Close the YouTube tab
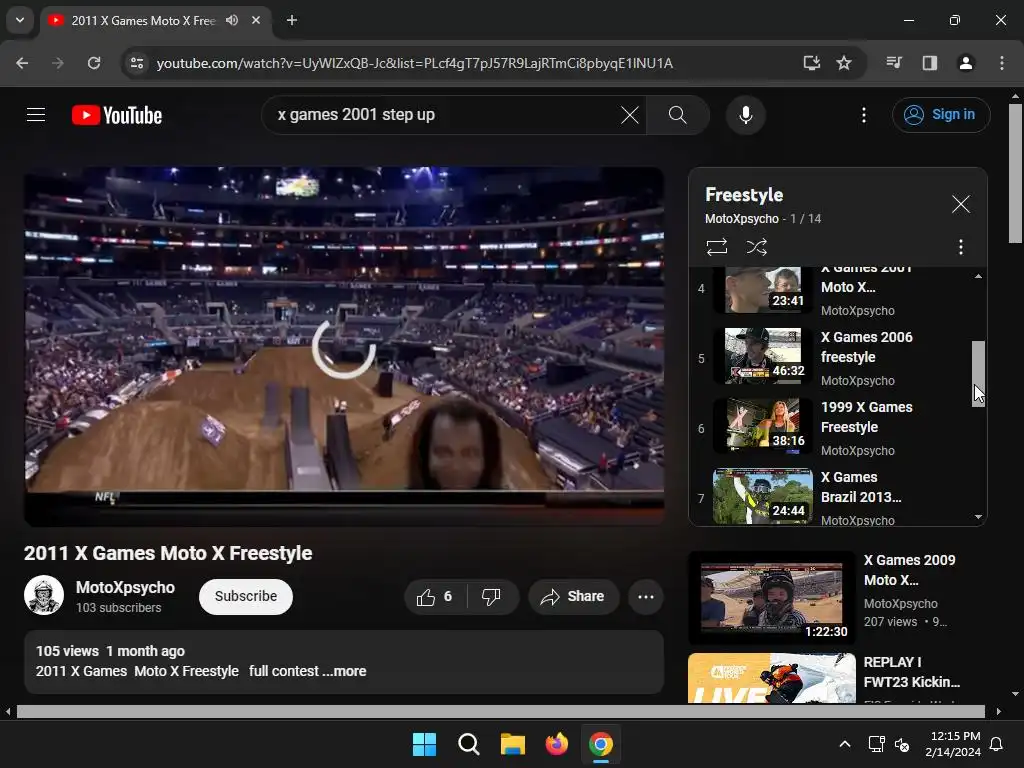This screenshot has width=1024, height=768. pos(256,20)
